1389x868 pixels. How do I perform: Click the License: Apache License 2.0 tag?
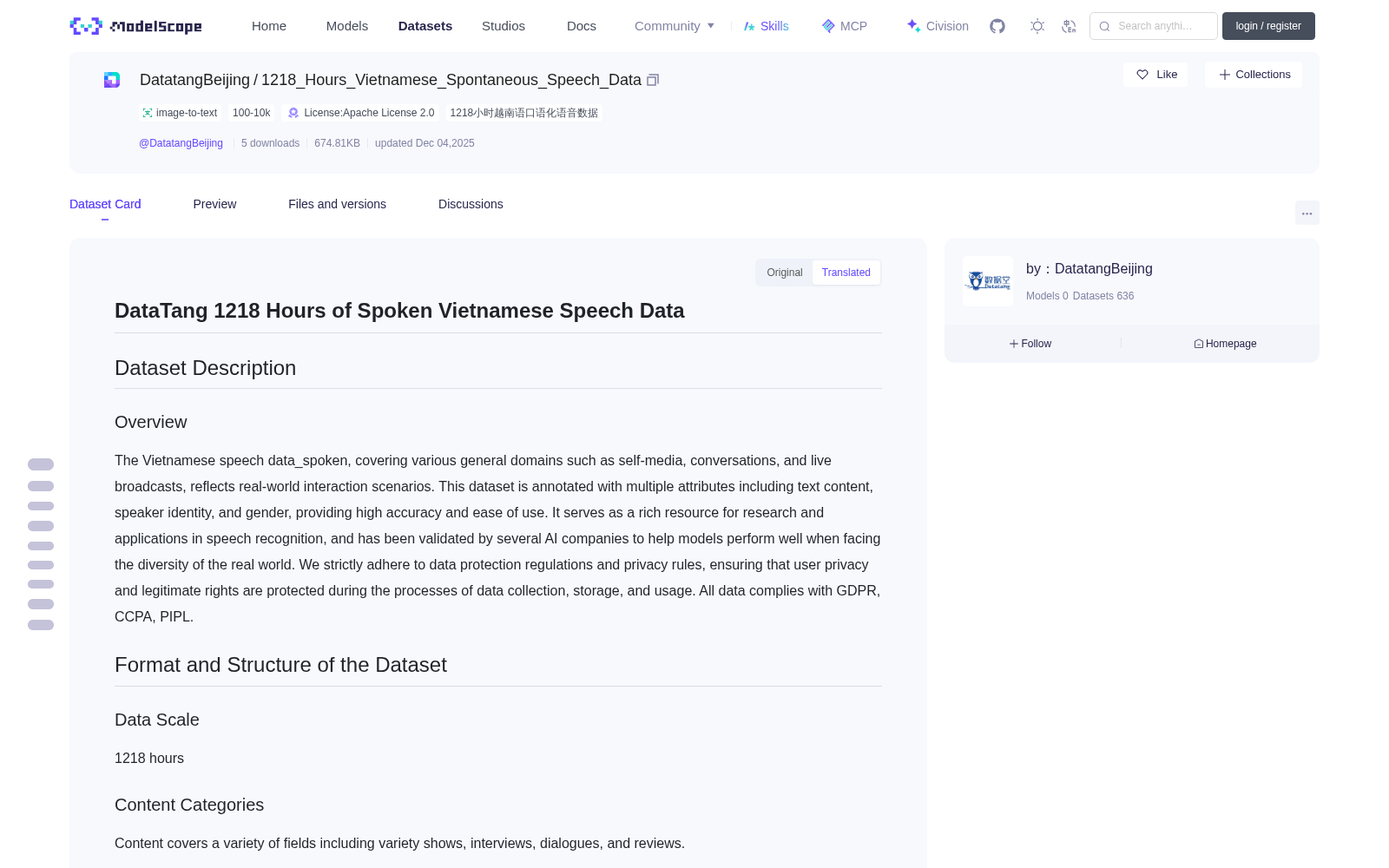click(x=361, y=113)
